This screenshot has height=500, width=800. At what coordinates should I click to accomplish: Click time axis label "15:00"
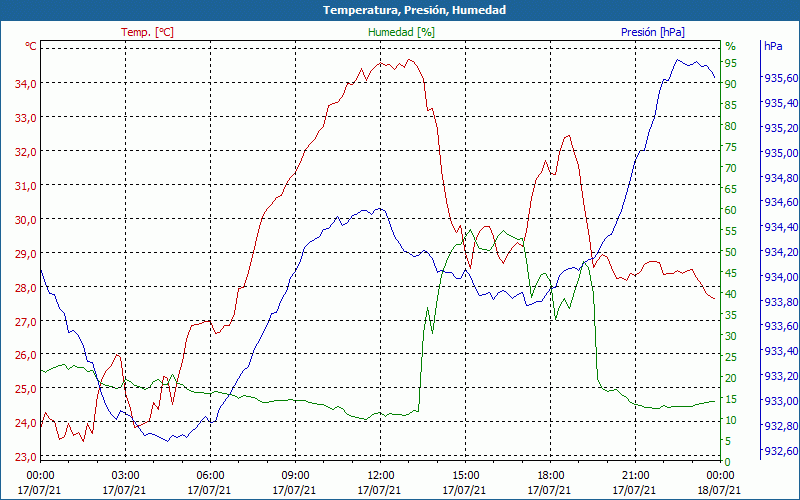tap(465, 476)
